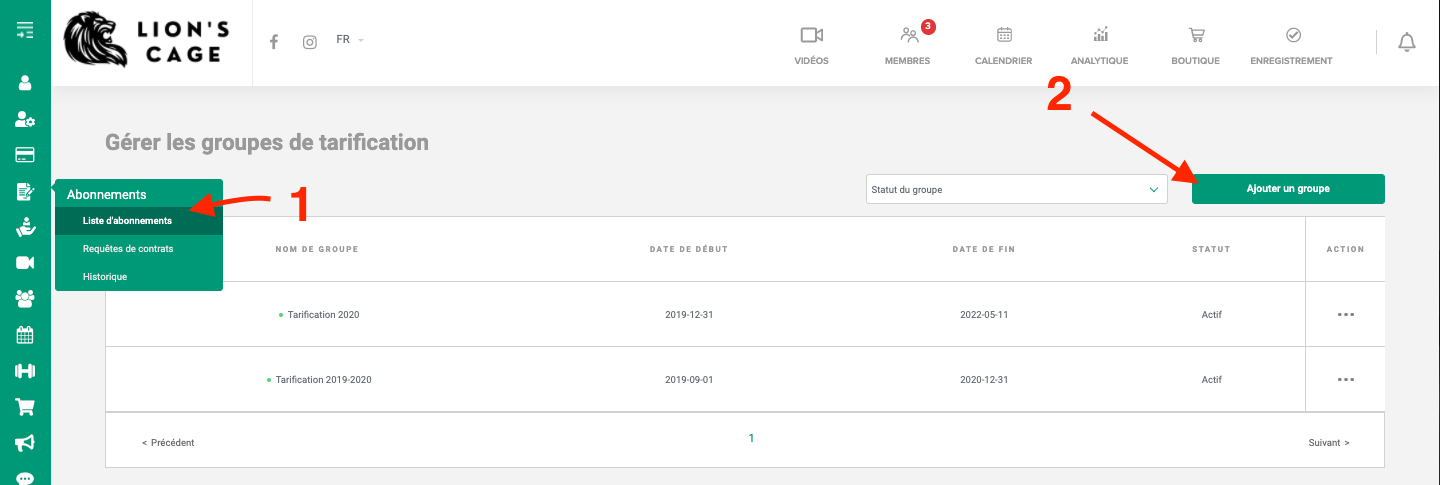Open the Instagram link icon
This screenshot has height=485, width=1440.
coord(310,42)
